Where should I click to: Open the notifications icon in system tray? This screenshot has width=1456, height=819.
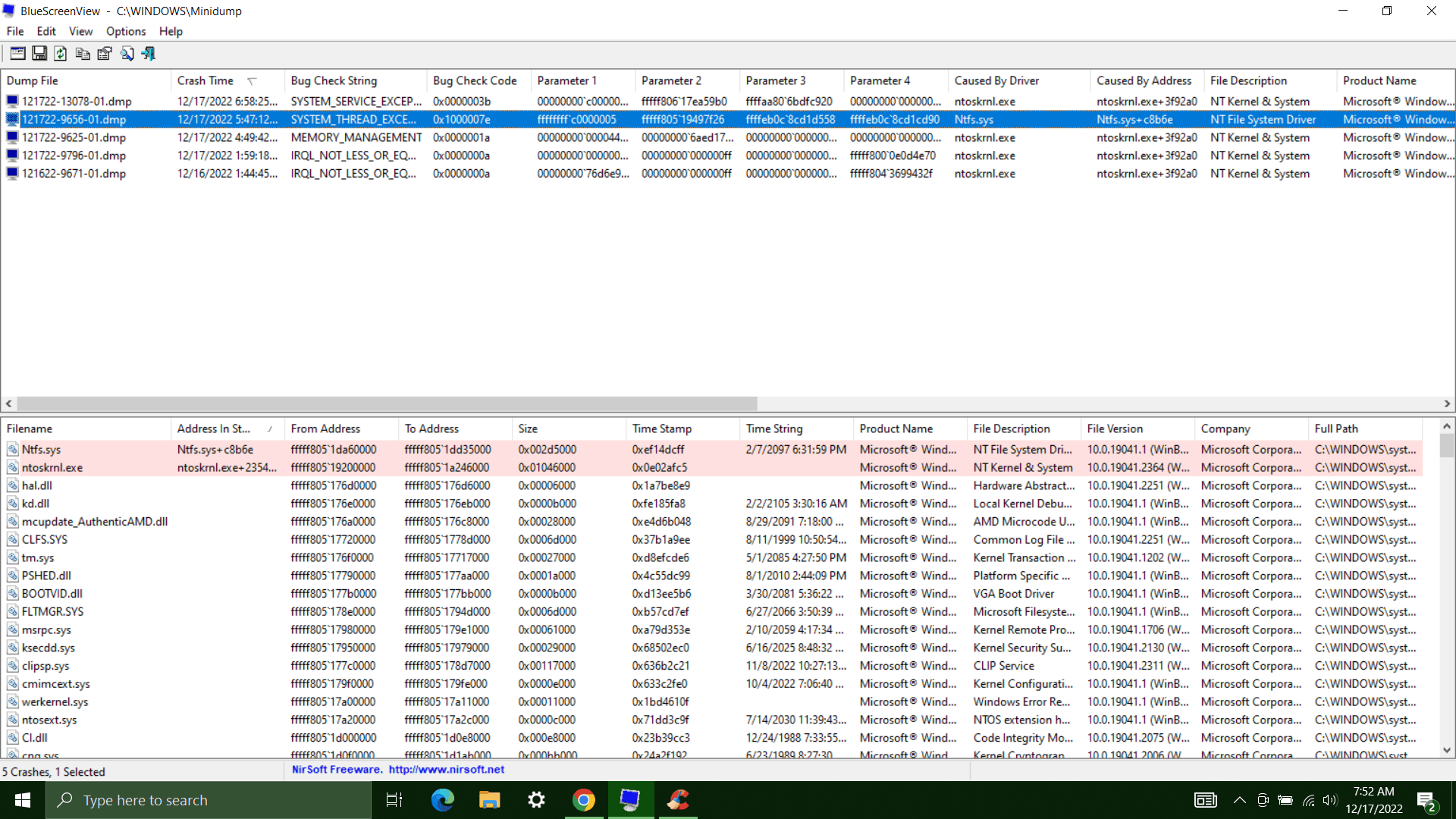[x=1428, y=800]
